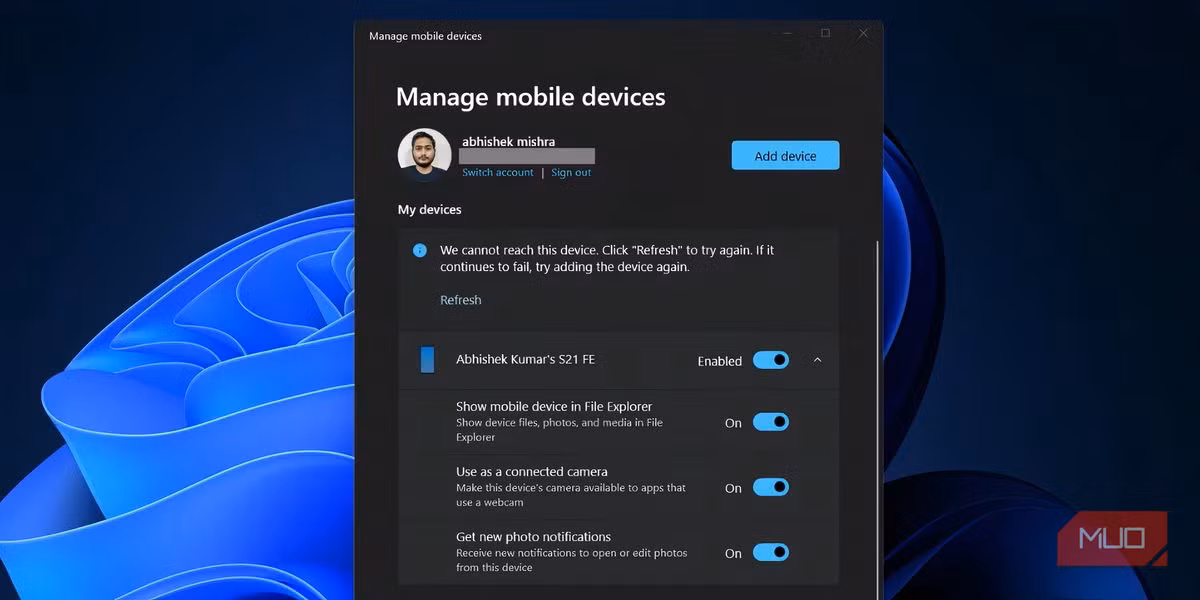Click the minimize icon on the title bar

click(787, 32)
